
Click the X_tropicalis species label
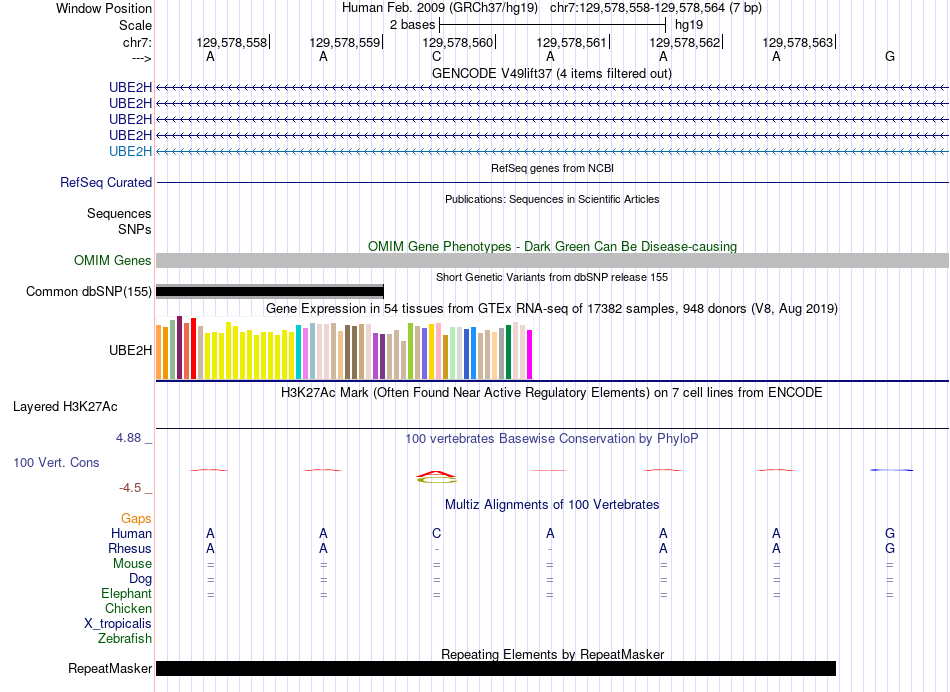118,624
